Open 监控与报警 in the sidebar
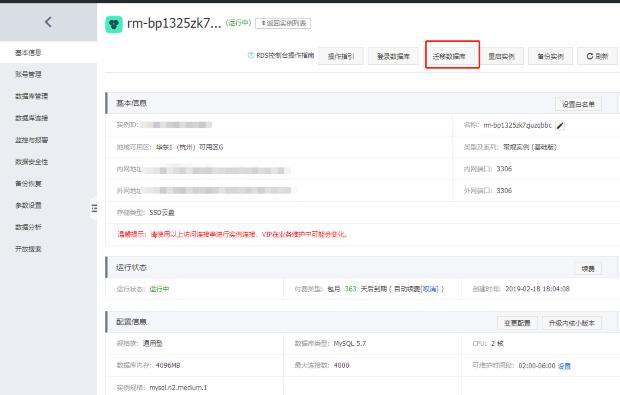This screenshot has width=620, height=395. [31, 140]
